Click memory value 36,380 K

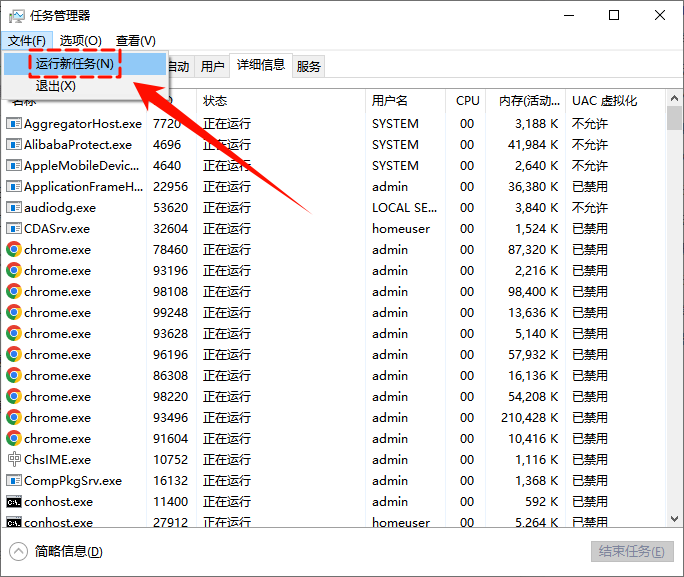pyautogui.click(x=533, y=187)
